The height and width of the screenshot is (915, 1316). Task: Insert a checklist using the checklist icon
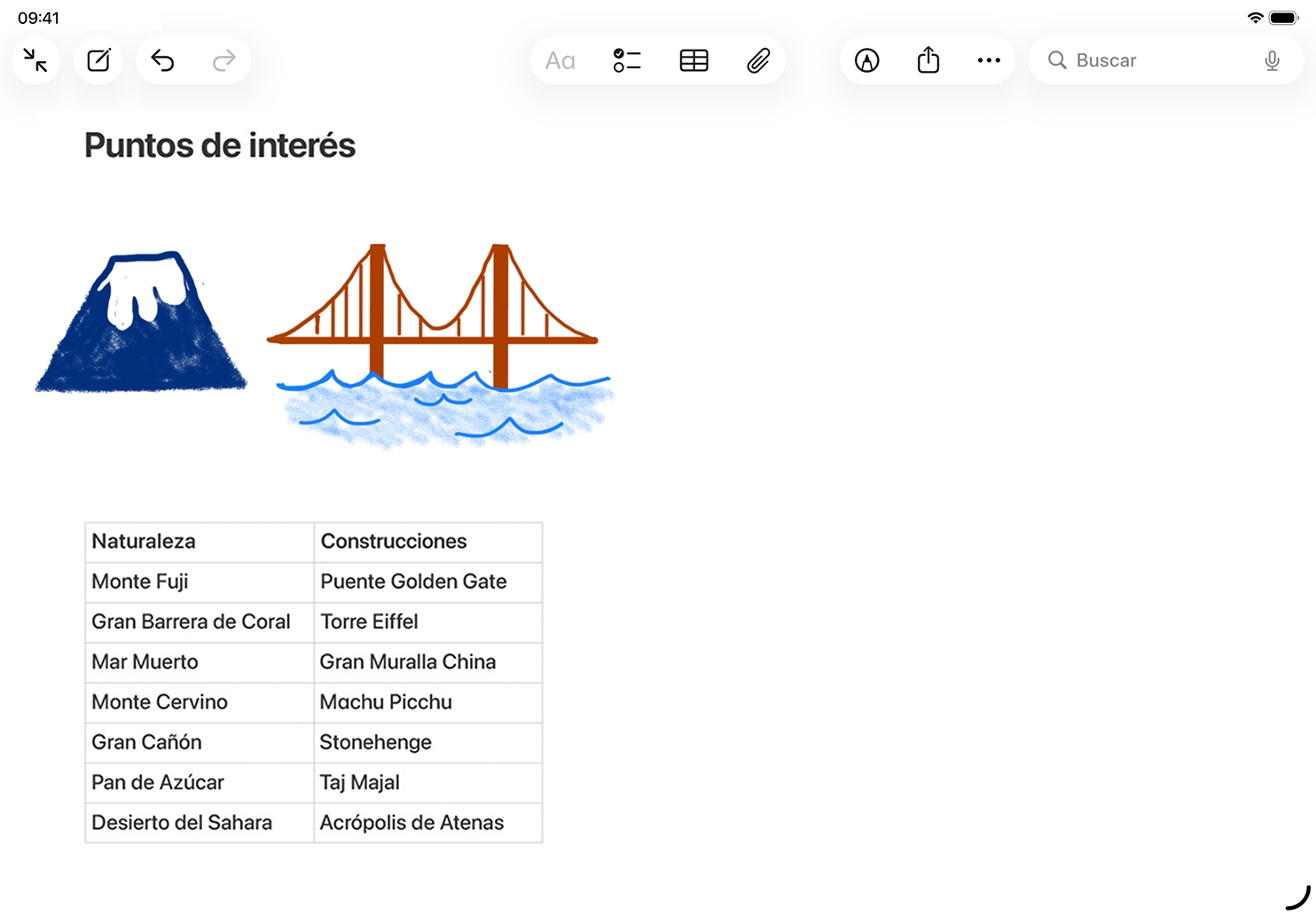627,60
